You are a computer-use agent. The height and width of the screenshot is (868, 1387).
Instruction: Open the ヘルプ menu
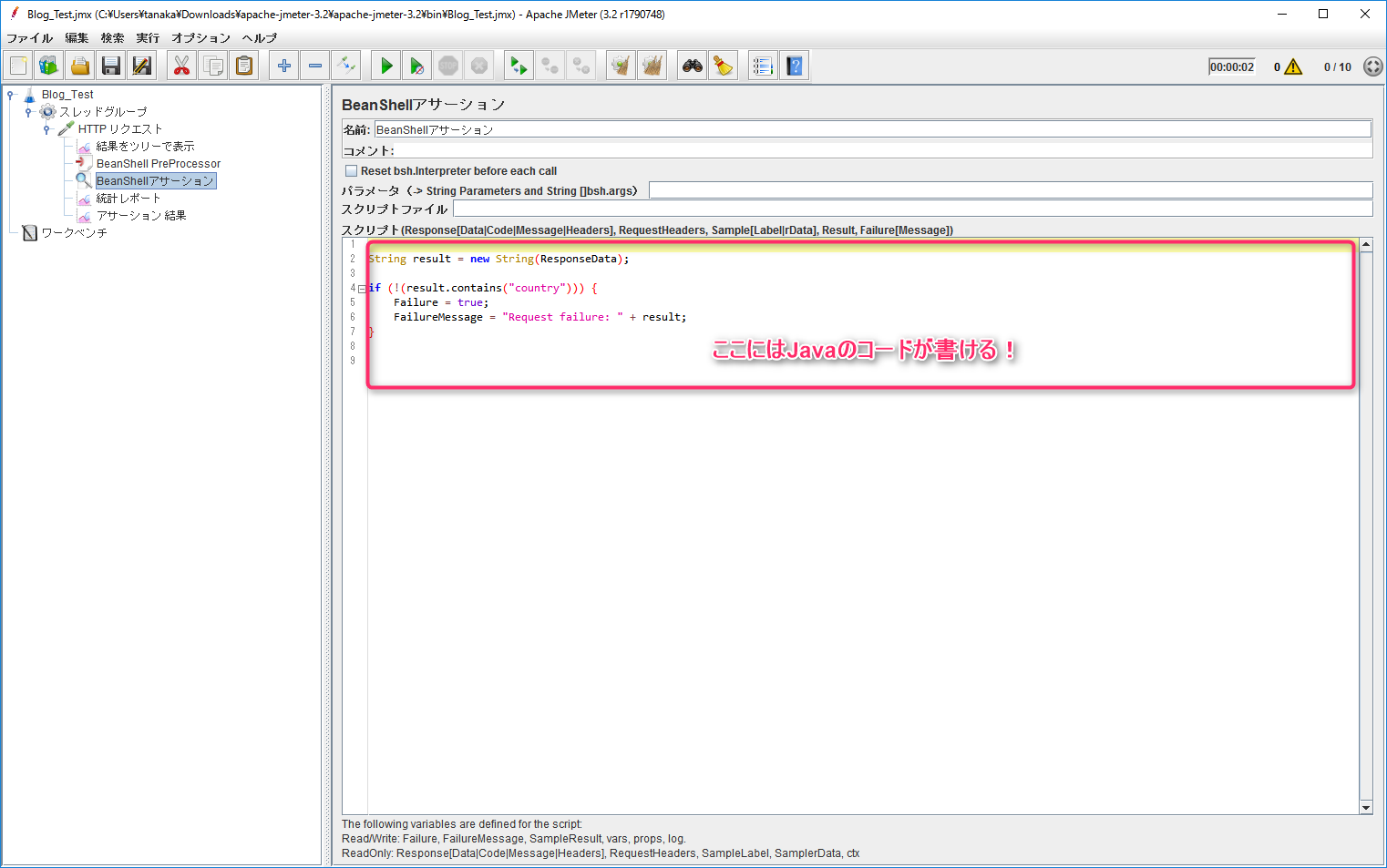tap(259, 38)
